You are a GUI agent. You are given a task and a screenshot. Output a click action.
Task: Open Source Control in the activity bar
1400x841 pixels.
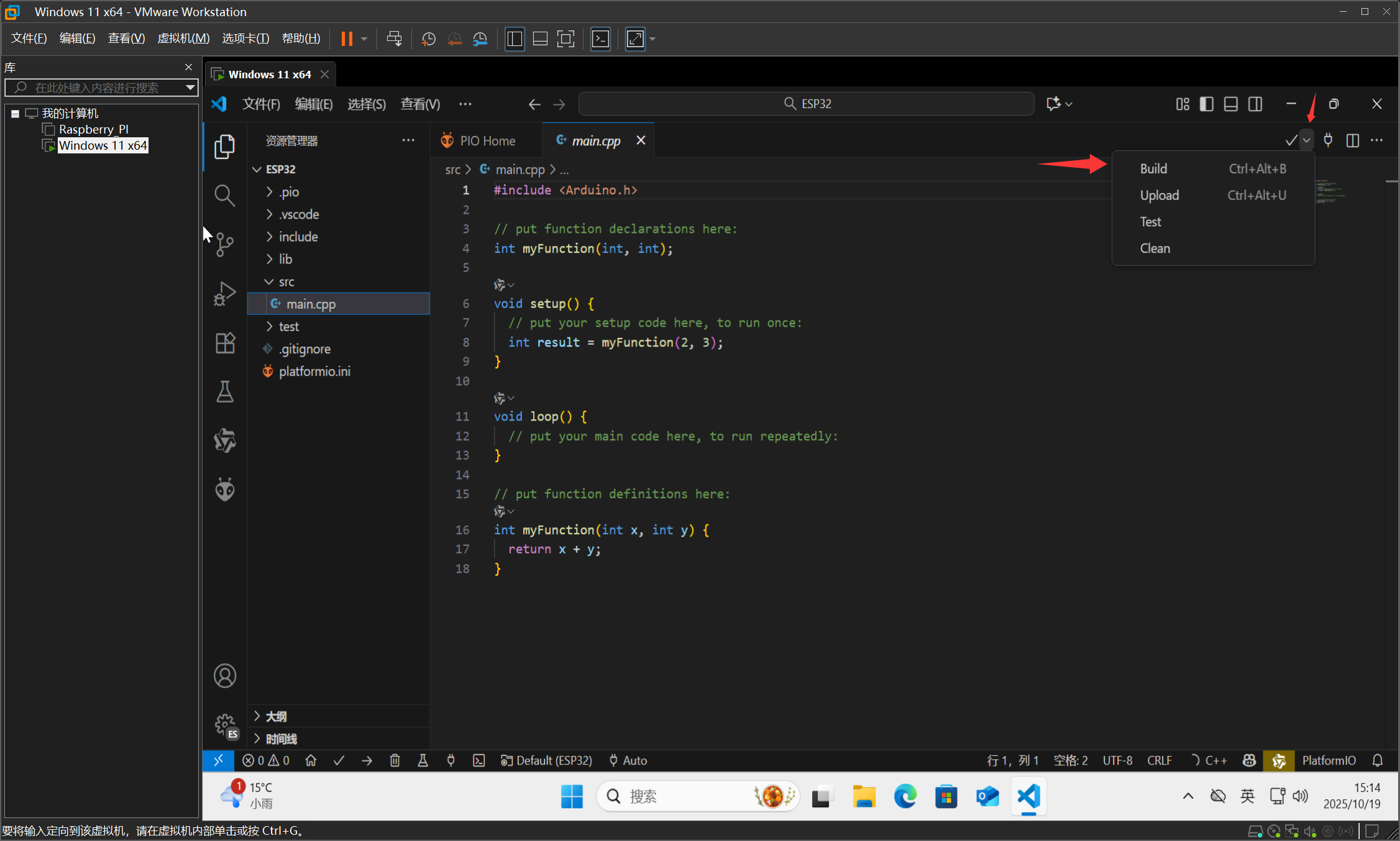pos(224,245)
